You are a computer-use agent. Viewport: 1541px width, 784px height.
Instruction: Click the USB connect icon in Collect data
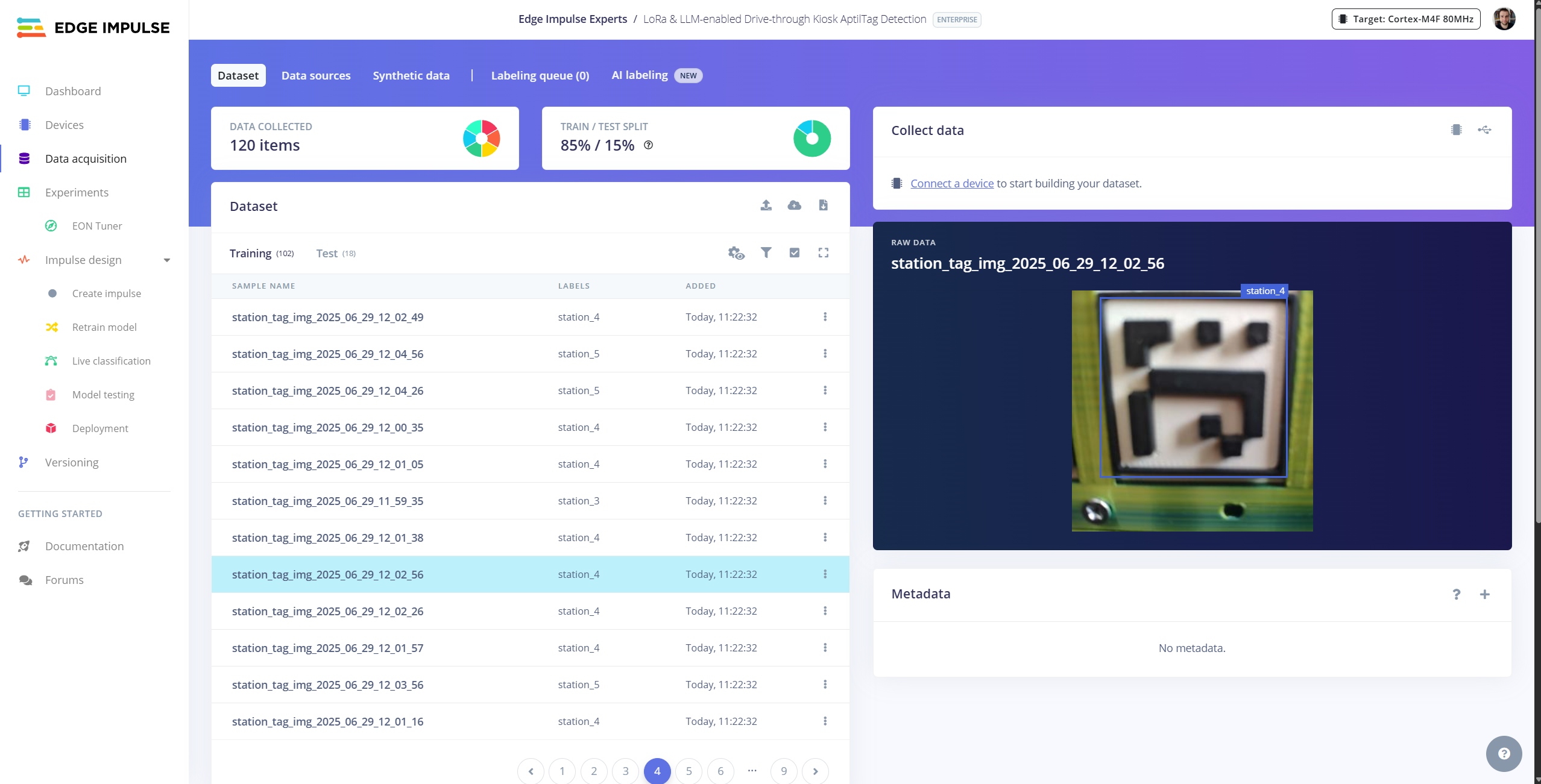click(x=1484, y=130)
